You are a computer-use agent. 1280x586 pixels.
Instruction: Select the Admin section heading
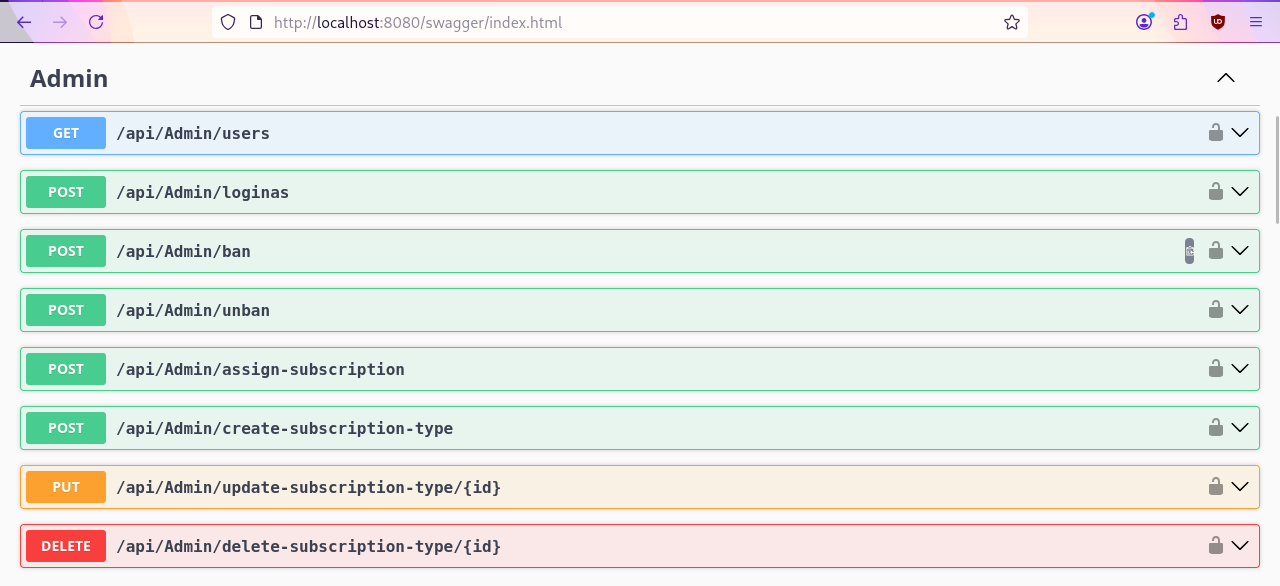point(68,78)
